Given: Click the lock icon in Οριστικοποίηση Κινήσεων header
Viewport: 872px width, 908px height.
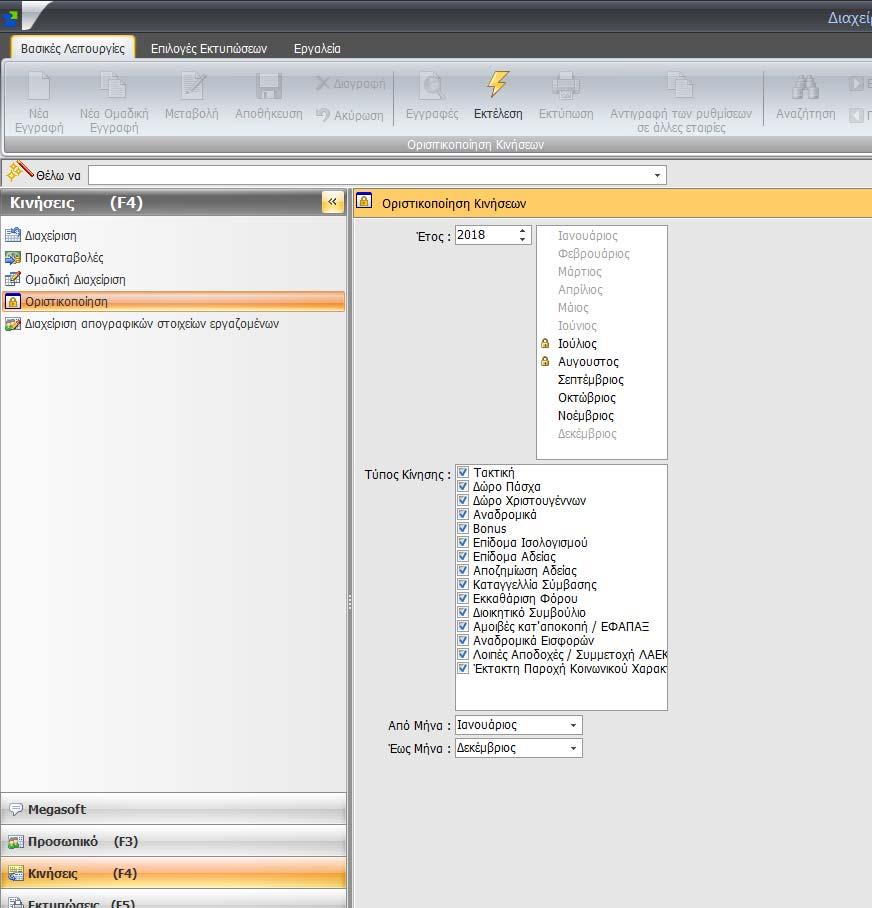Looking at the screenshot, I should pyautogui.click(x=364, y=201).
